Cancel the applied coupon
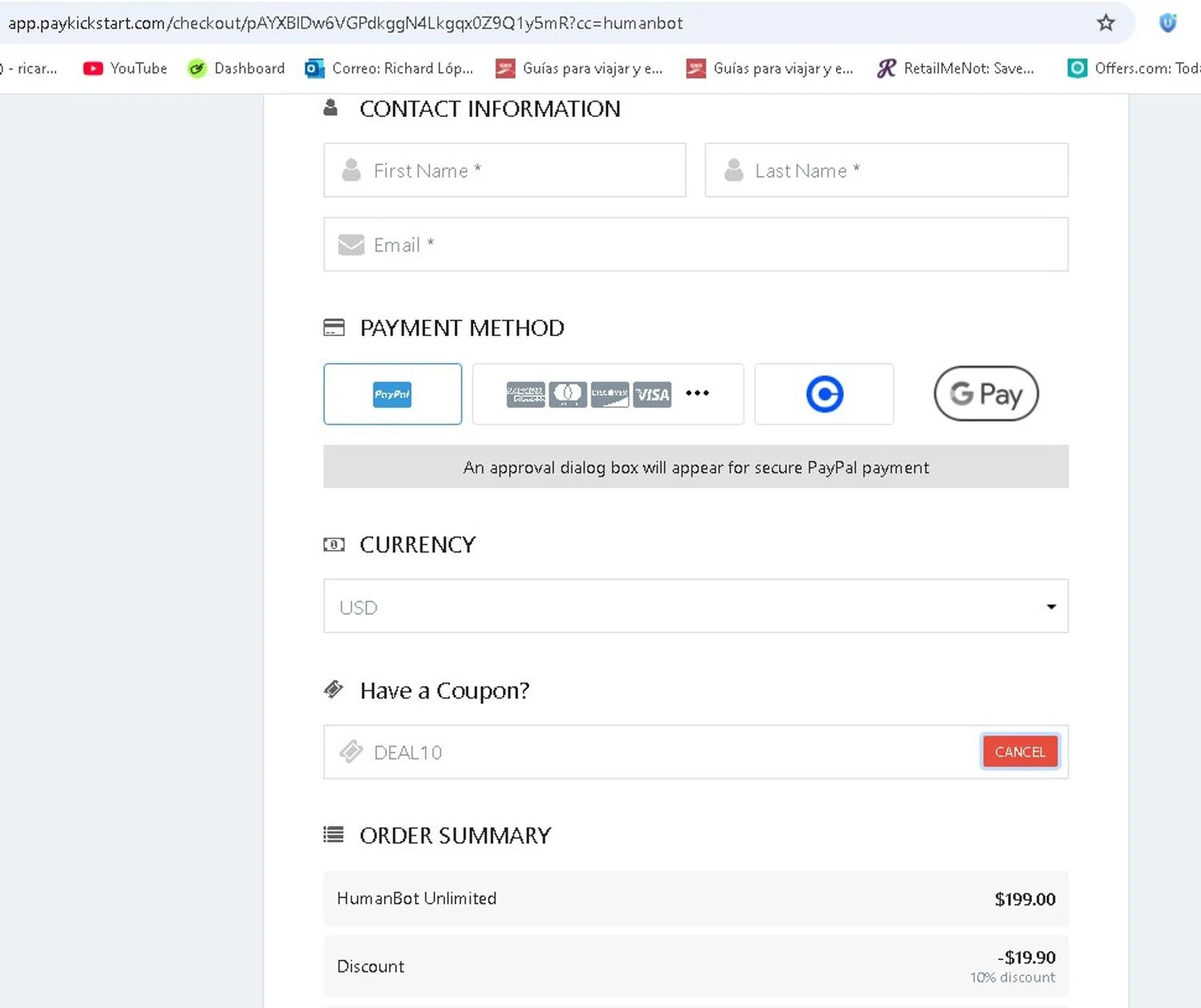 pyautogui.click(x=1020, y=752)
